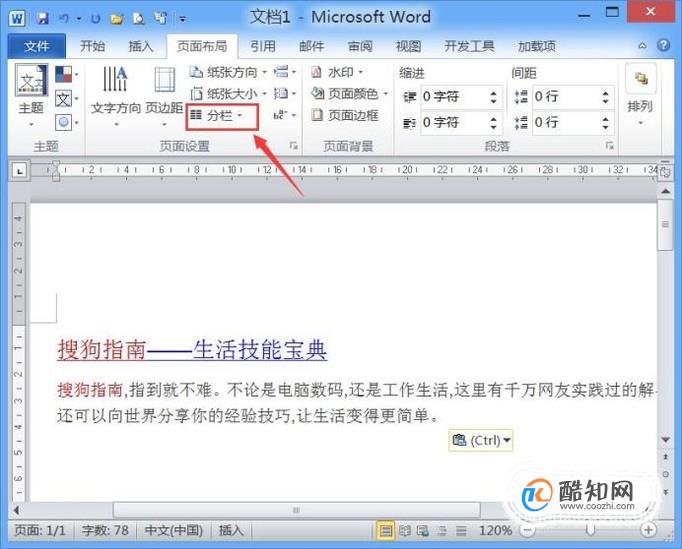The image size is (682, 549).
Task: Switch to the 插入 tab
Action: [141, 46]
